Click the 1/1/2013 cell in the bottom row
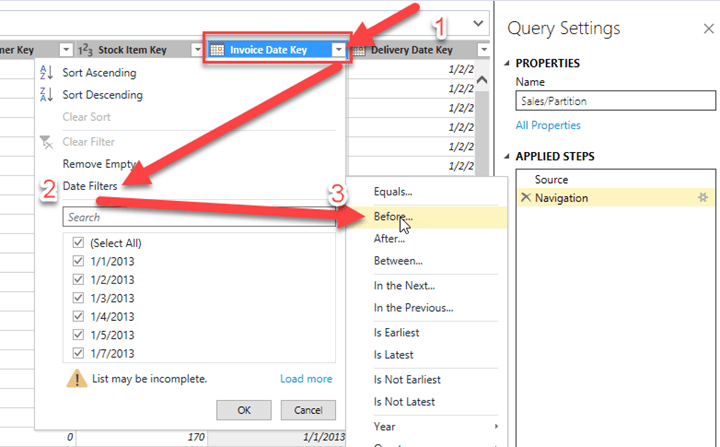Screen dimensions: 720x447 point(277,437)
